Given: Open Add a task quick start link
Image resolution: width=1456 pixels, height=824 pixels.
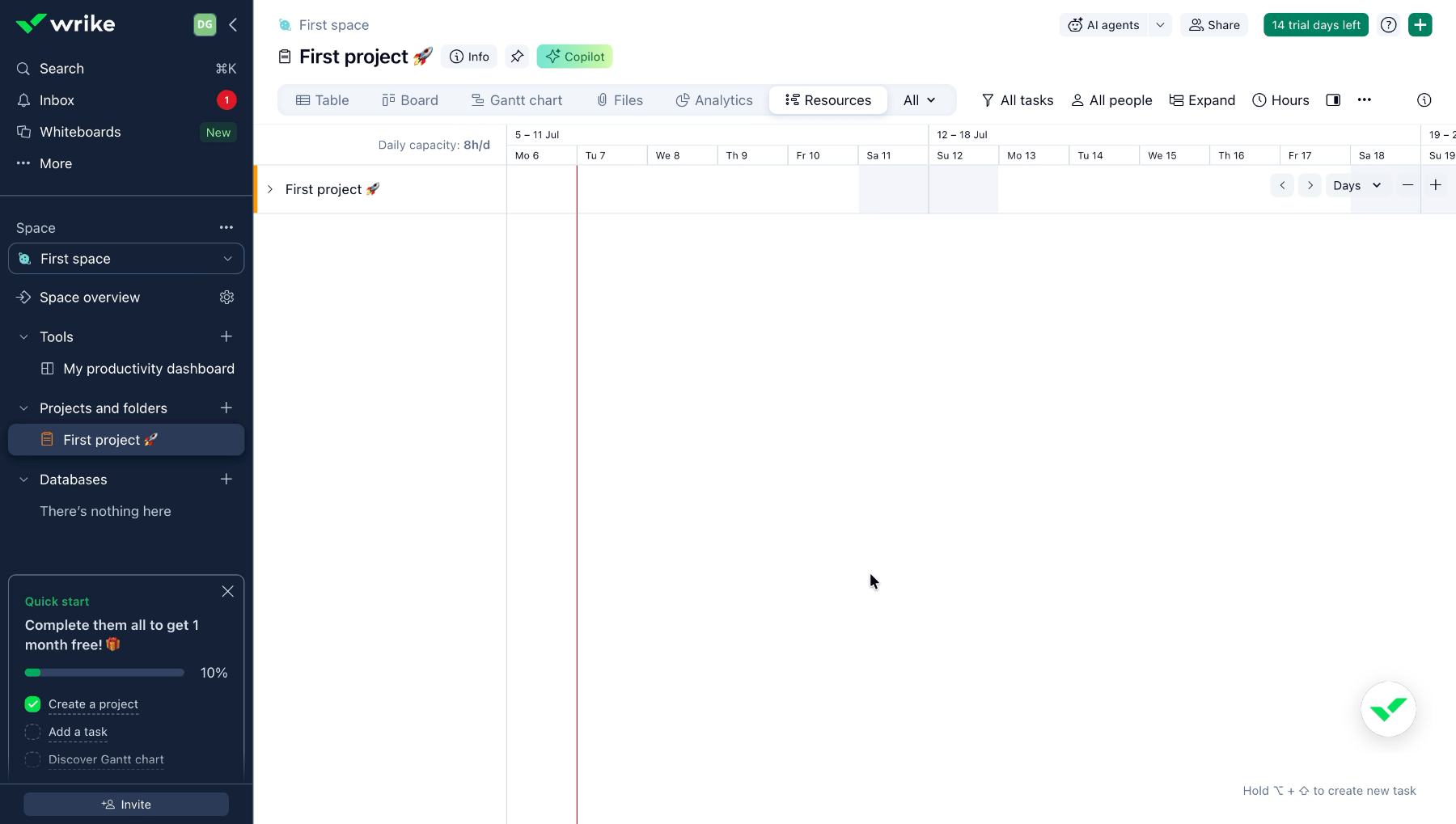Looking at the screenshot, I should tap(78, 732).
